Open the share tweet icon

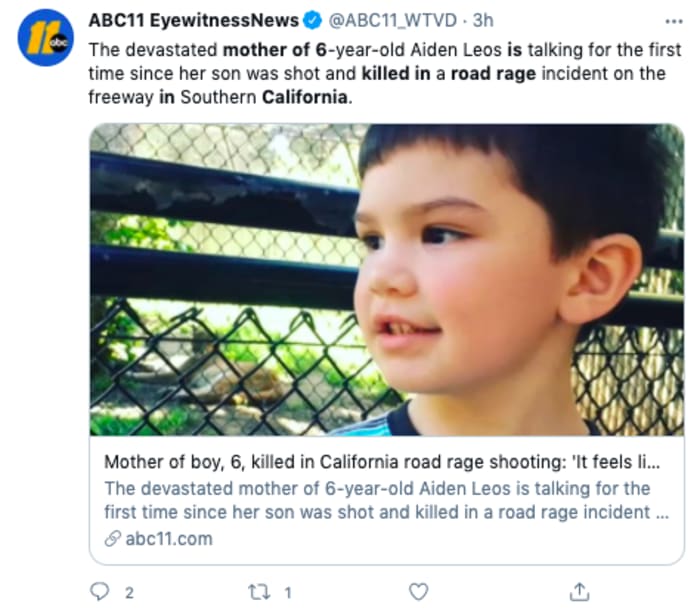579,591
